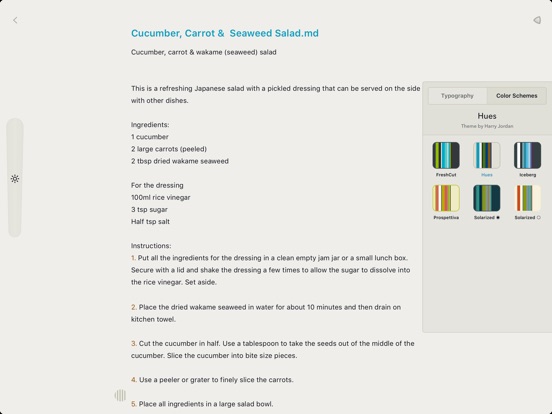Click the vertical brightness slider track
552x414 pixels.
point(15,178)
